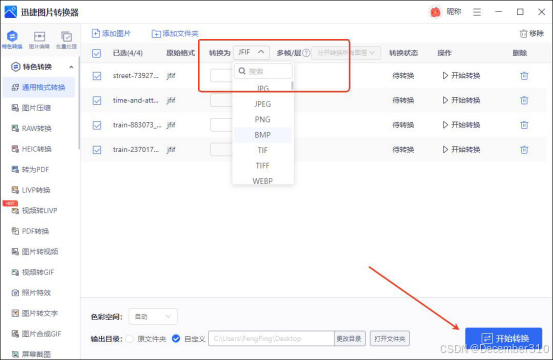553x360 pixels.
Task: Click the file name train-237017...
Action: 135,150
